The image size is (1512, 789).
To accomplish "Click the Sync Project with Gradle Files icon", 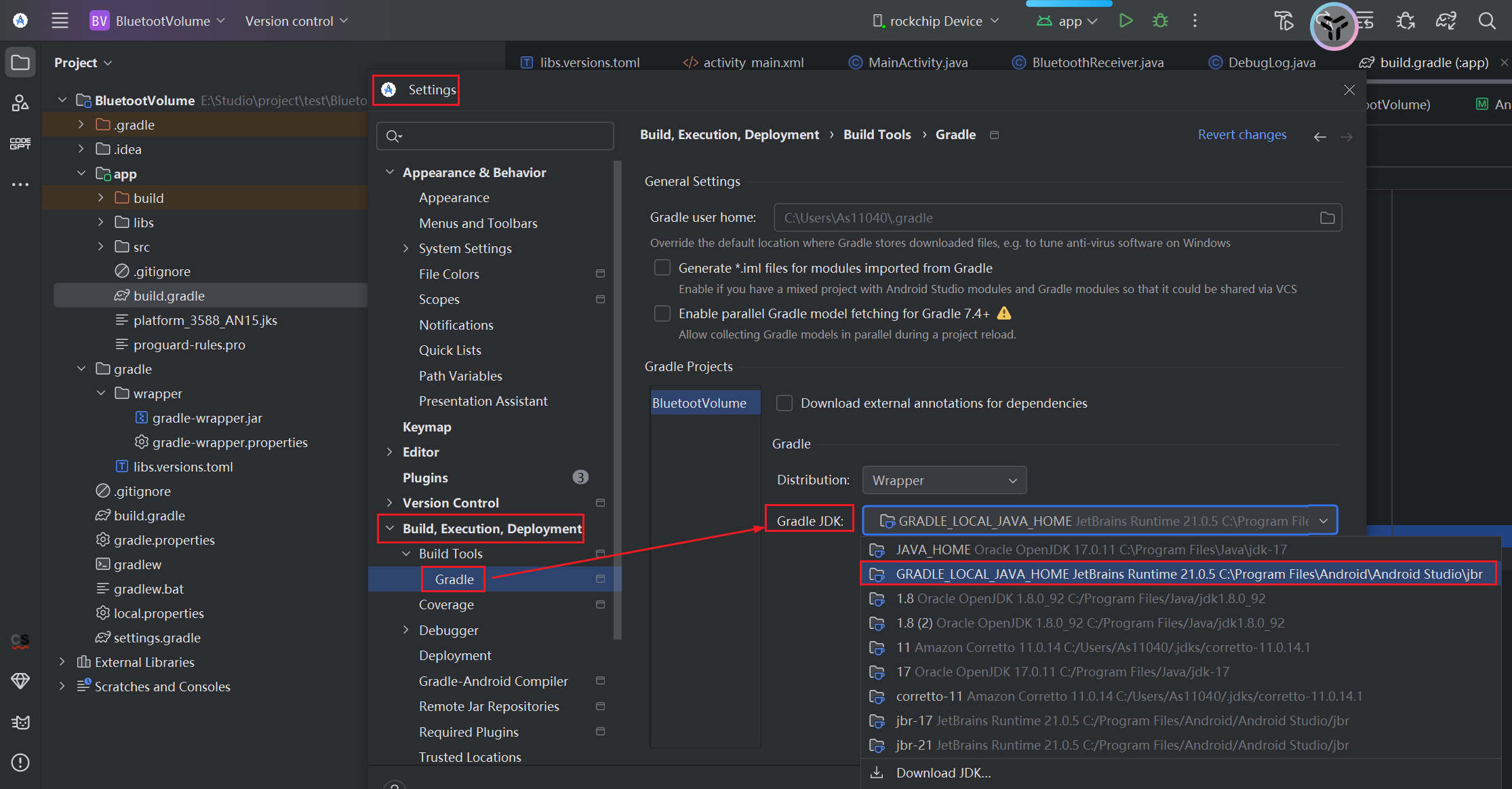I will click(x=1446, y=20).
